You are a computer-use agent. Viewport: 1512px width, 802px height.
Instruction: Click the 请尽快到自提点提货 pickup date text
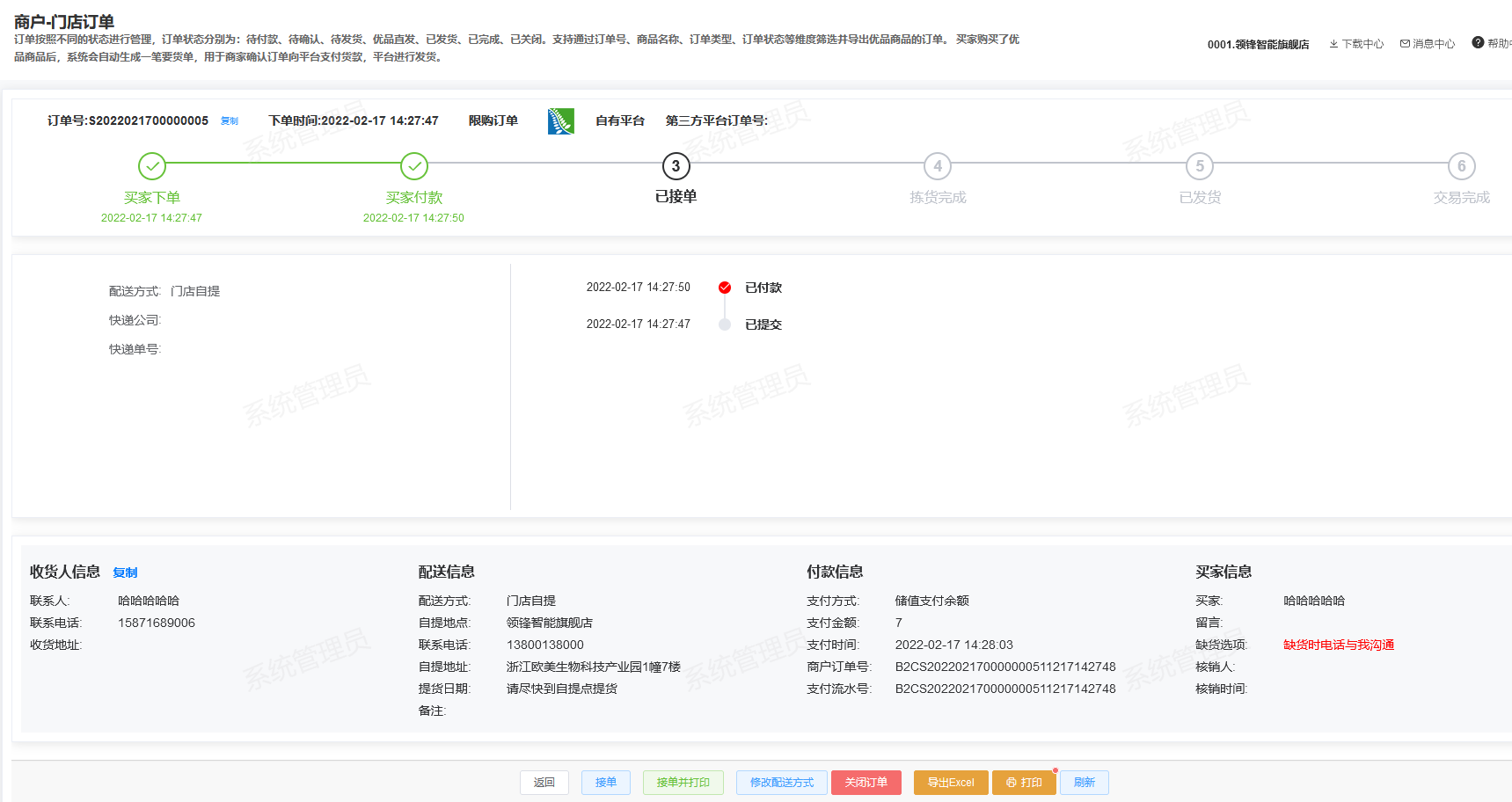pyautogui.click(x=562, y=689)
